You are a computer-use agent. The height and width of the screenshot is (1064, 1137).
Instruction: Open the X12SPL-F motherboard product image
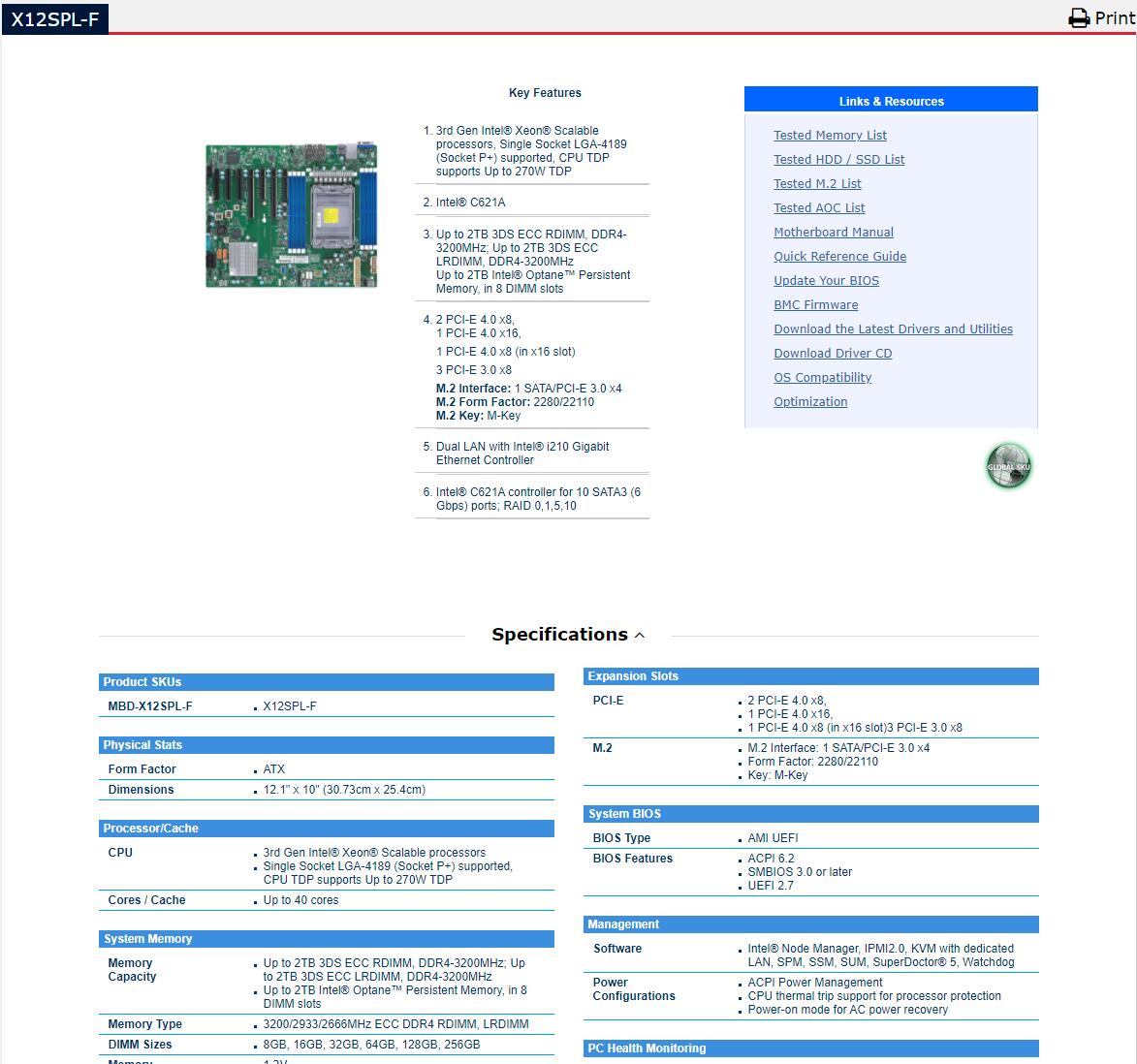291,215
